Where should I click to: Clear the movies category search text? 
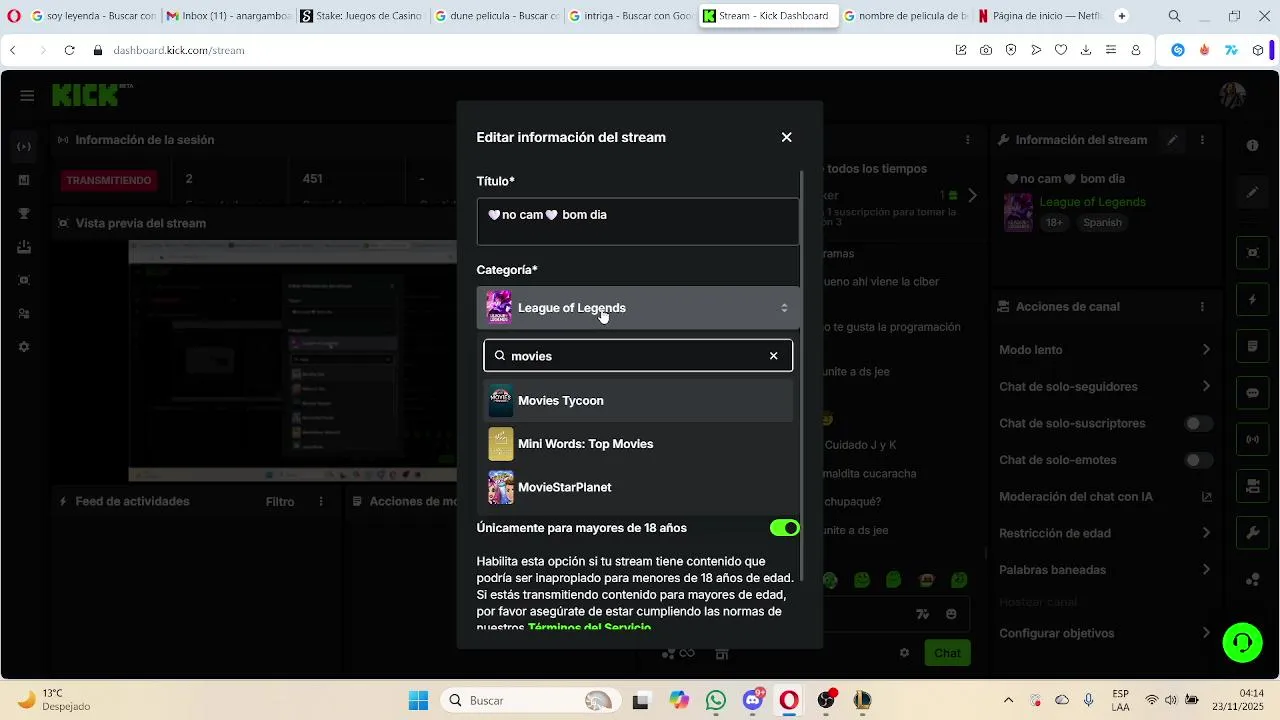pos(773,356)
